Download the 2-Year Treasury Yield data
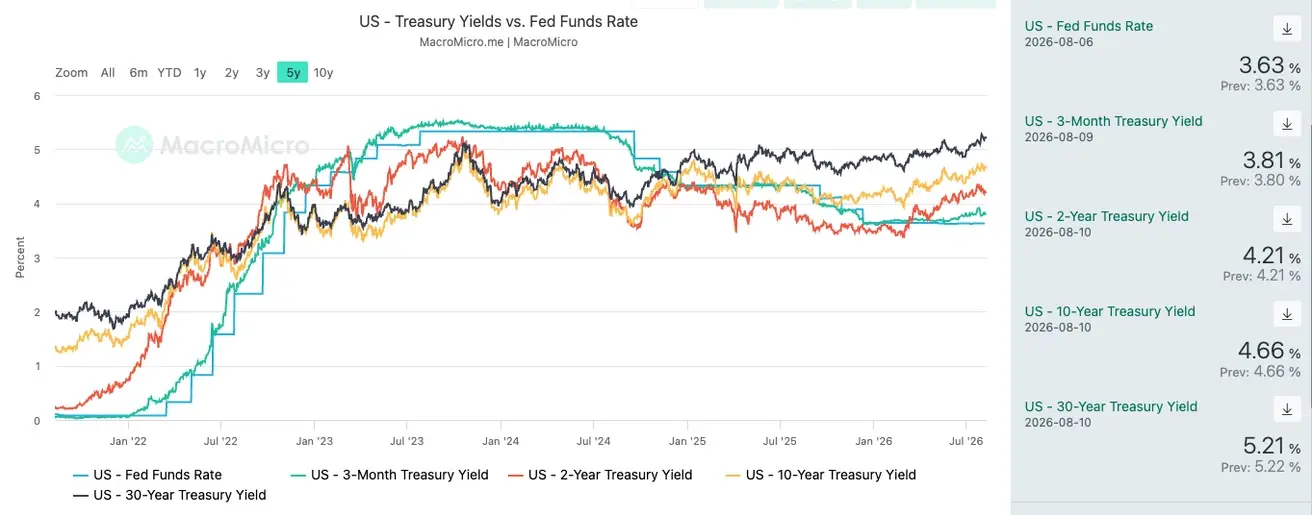This screenshot has height=515, width=1312. [x=1287, y=217]
